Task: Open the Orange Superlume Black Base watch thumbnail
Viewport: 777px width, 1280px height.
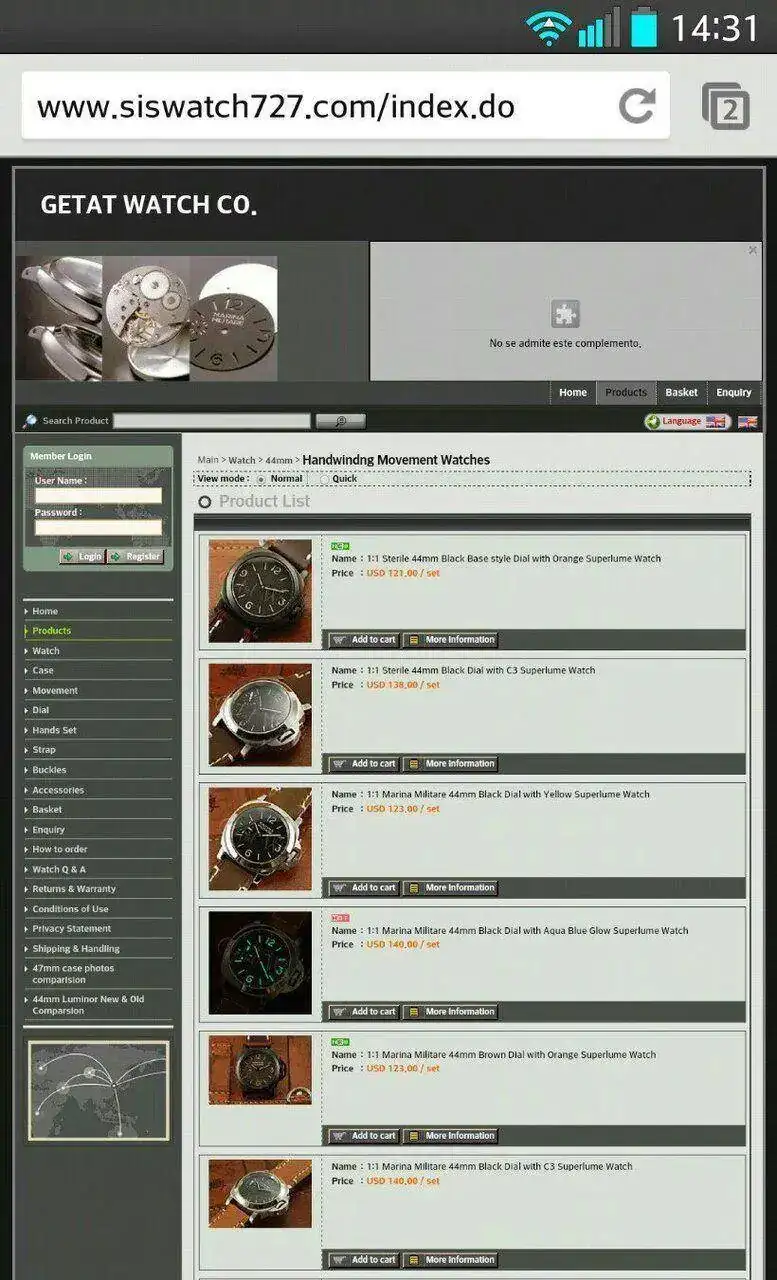Action: point(260,591)
